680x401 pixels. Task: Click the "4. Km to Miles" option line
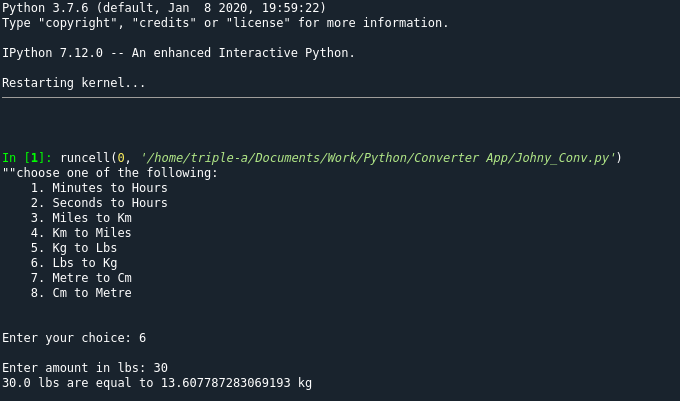[x=81, y=233]
